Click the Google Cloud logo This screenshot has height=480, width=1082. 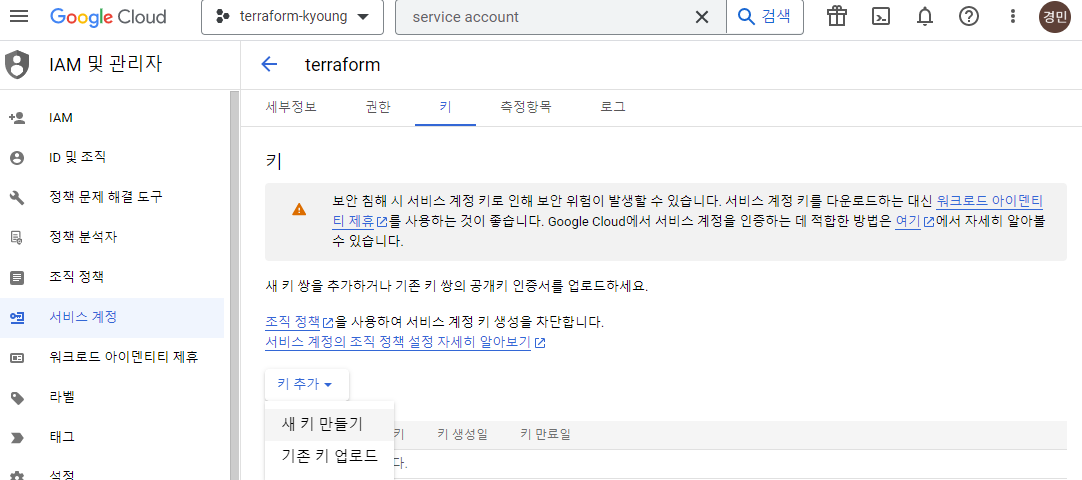point(108,17)
